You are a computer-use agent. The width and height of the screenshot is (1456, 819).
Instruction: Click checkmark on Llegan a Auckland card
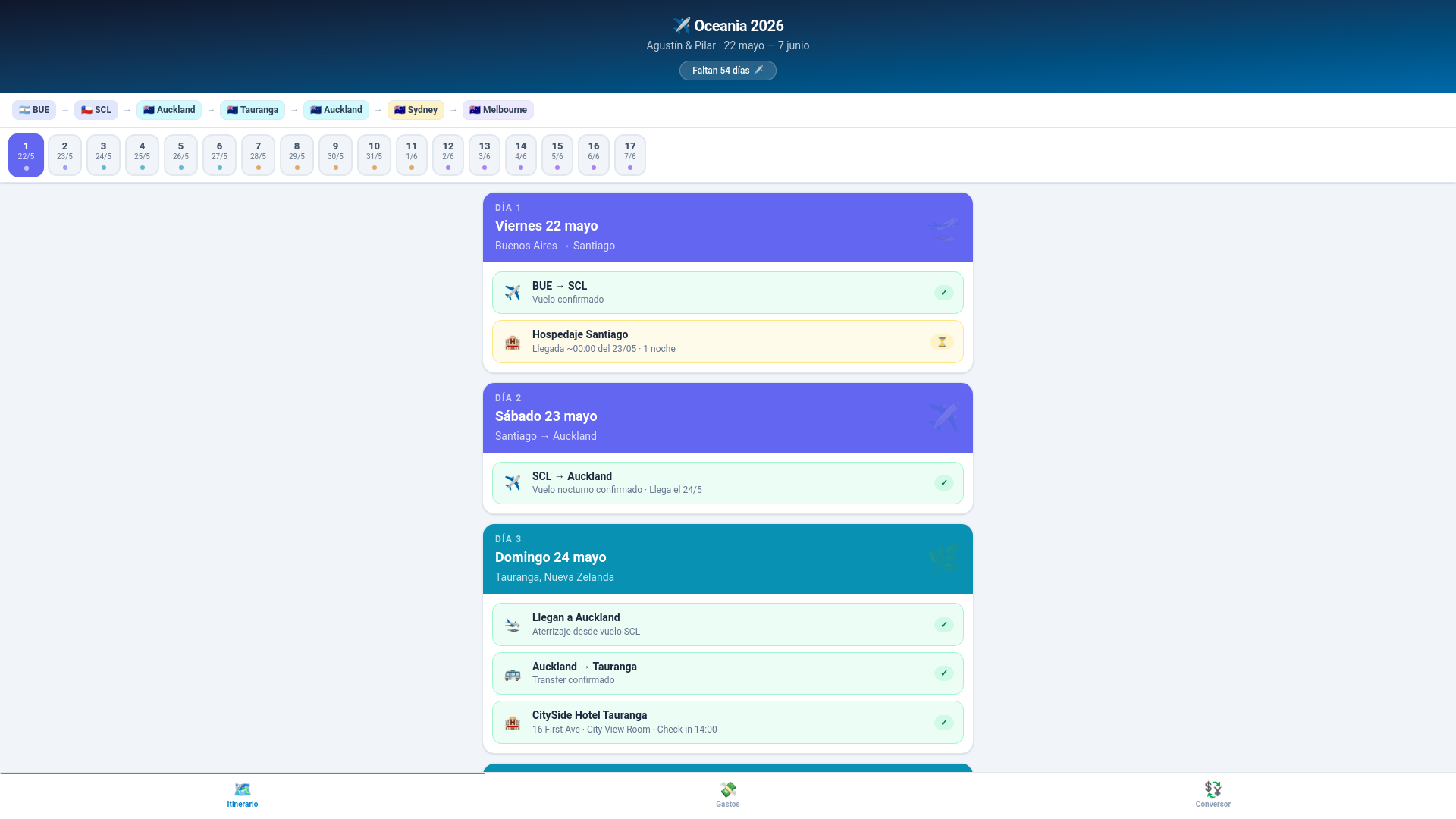(944, 625)
